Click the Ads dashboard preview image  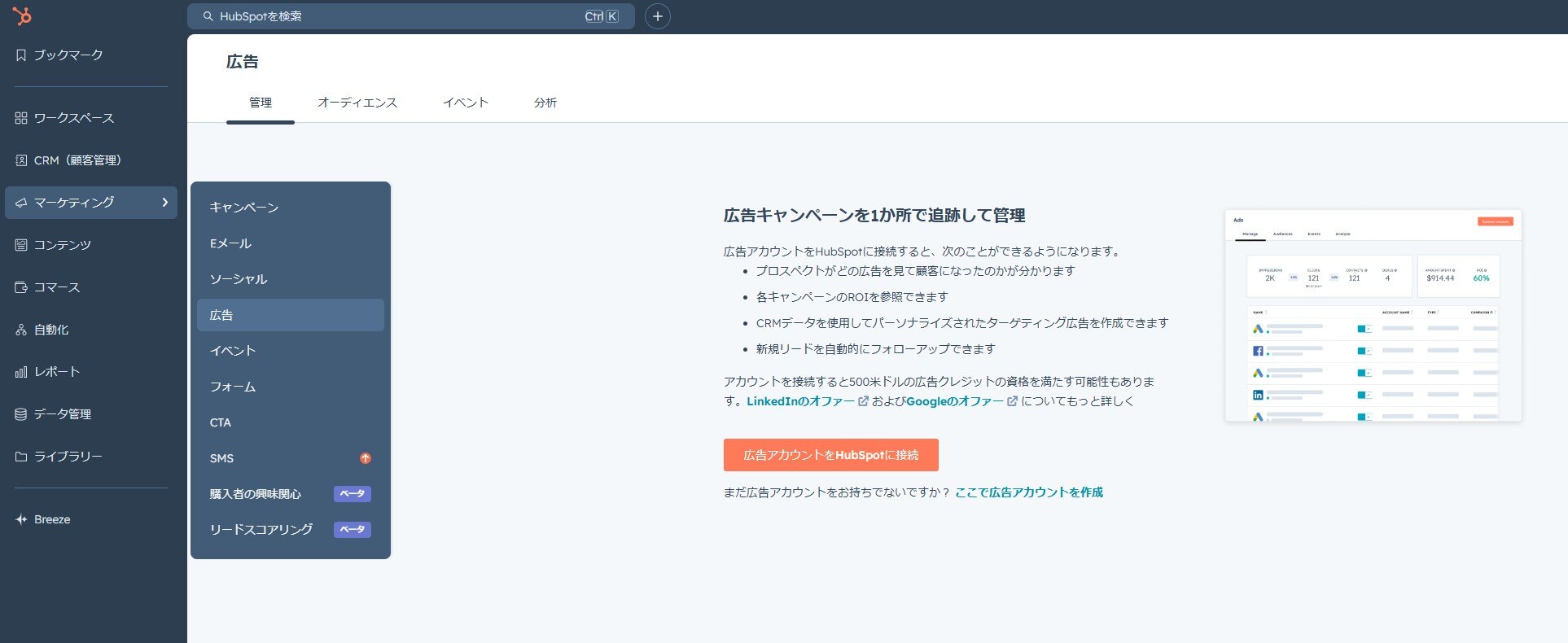[1373, 316]
